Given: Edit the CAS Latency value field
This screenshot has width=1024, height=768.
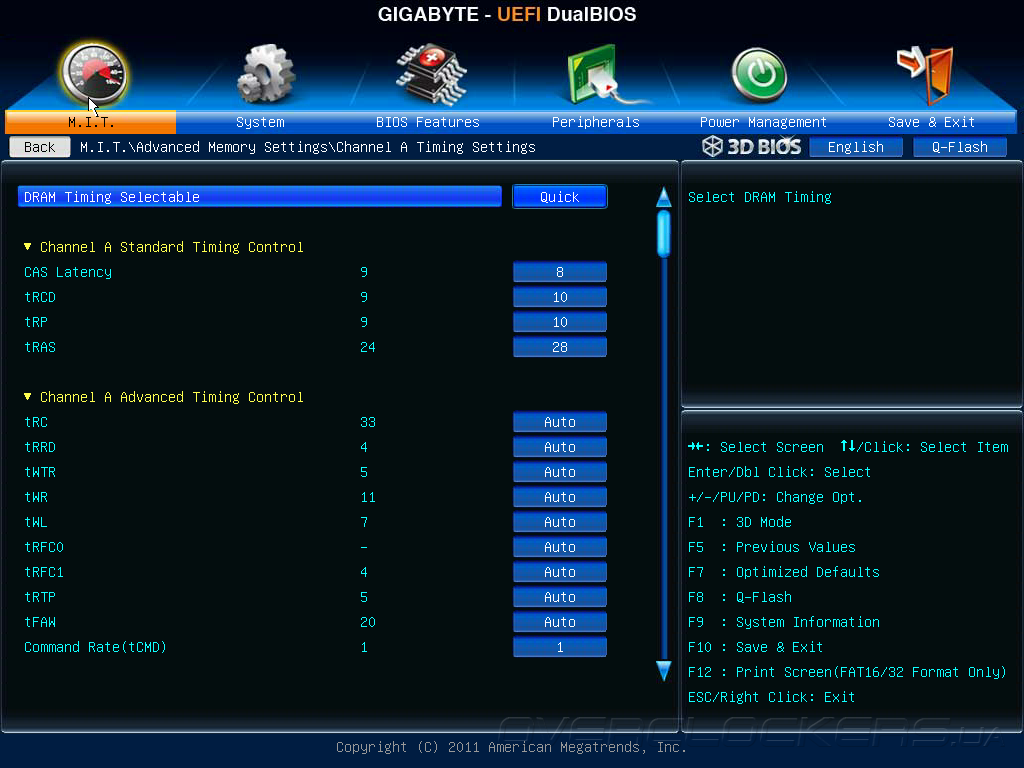Looking at the screenshot, I should pyautogui.click(x=560, y=272).
